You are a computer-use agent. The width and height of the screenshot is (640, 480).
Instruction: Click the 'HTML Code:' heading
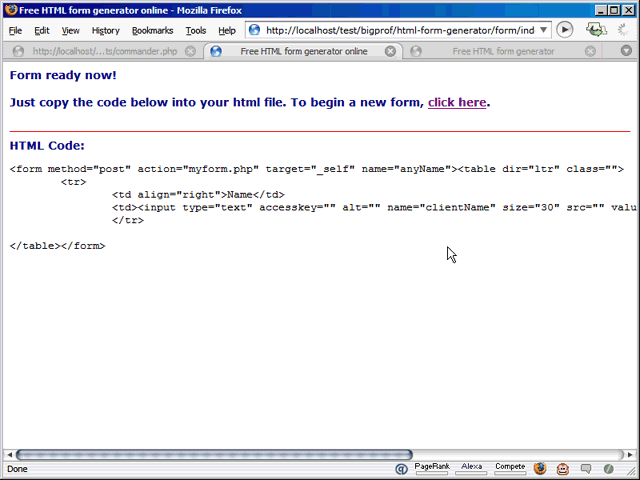pos(47,146)
